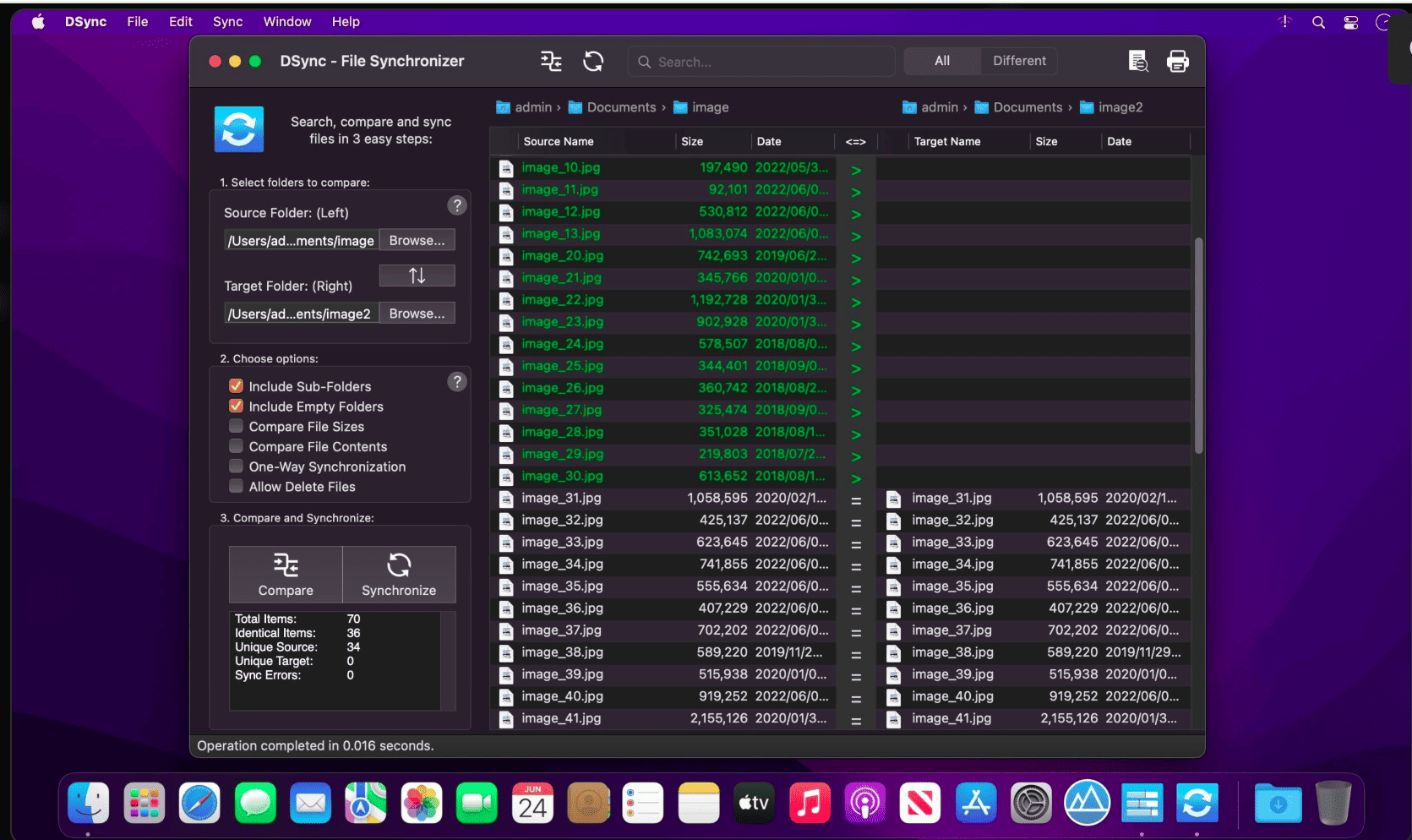Viewport: 1412px width, 840px height.
Task: Click the compare icon in the title toolbar
Action: click(x=551, y=61)
